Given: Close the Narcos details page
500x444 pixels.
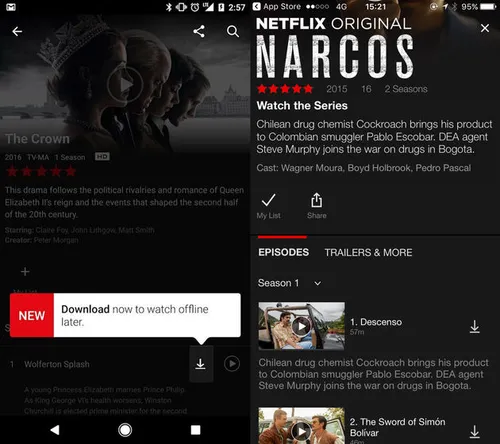Looking at the screenshot, I should (x=485, y=28).
